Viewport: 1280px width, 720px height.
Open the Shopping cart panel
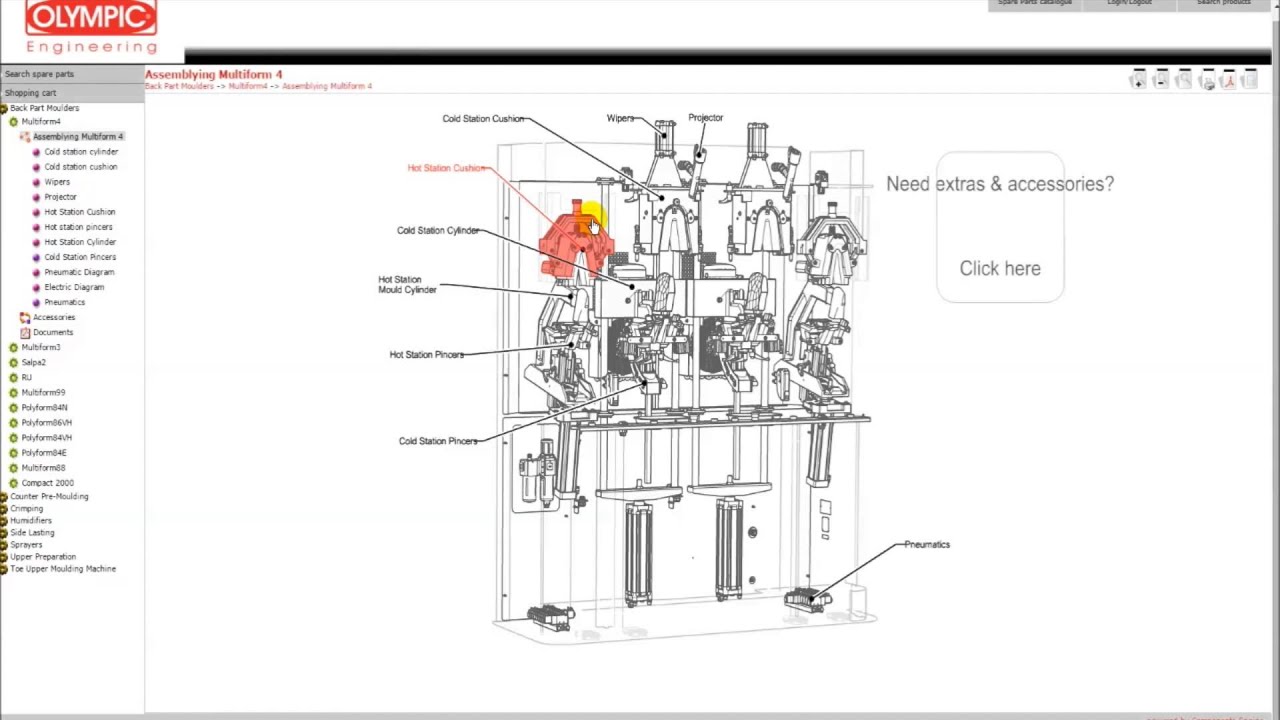72,92
